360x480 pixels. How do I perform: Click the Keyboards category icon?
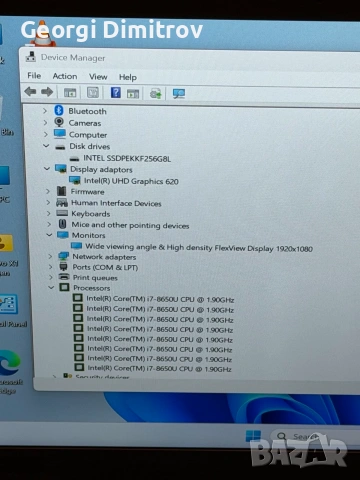click(x=62, y=213)
